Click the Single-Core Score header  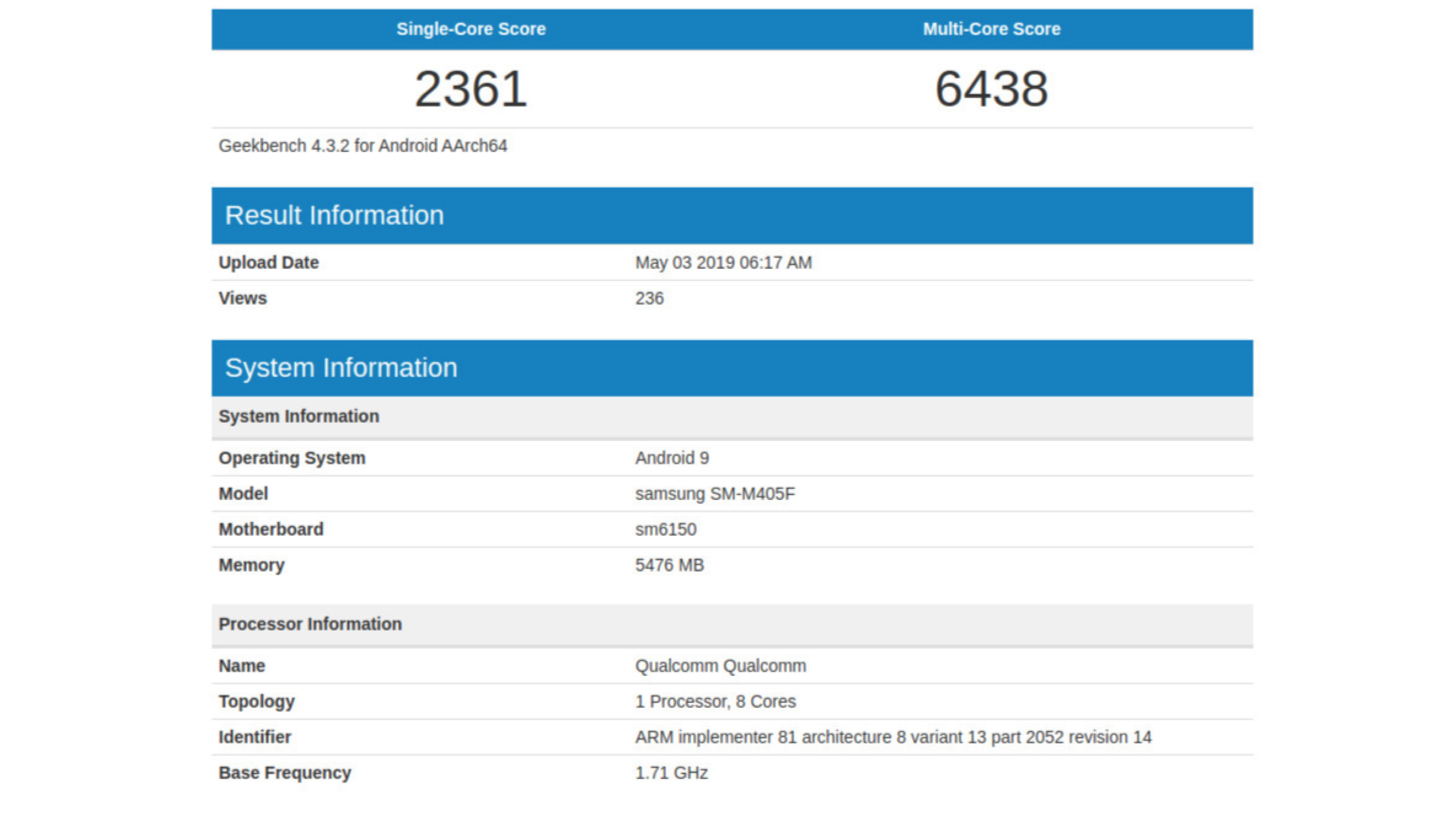pos(471,29)
